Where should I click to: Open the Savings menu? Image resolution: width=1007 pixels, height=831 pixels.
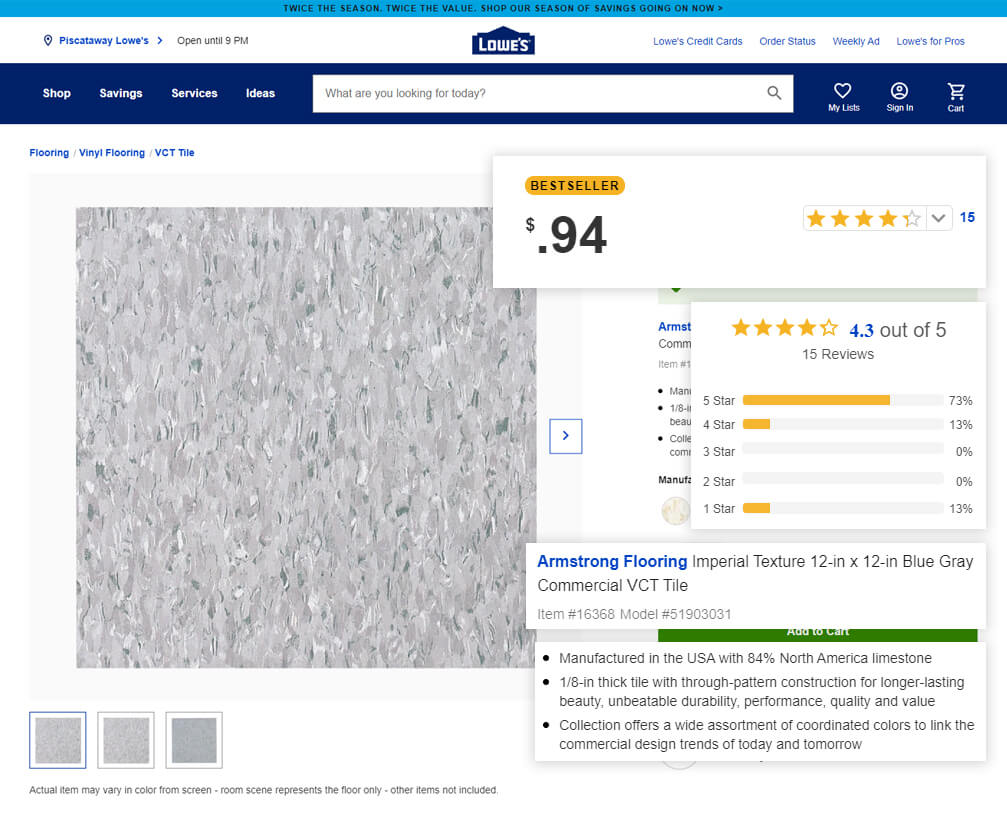[121, 93]
